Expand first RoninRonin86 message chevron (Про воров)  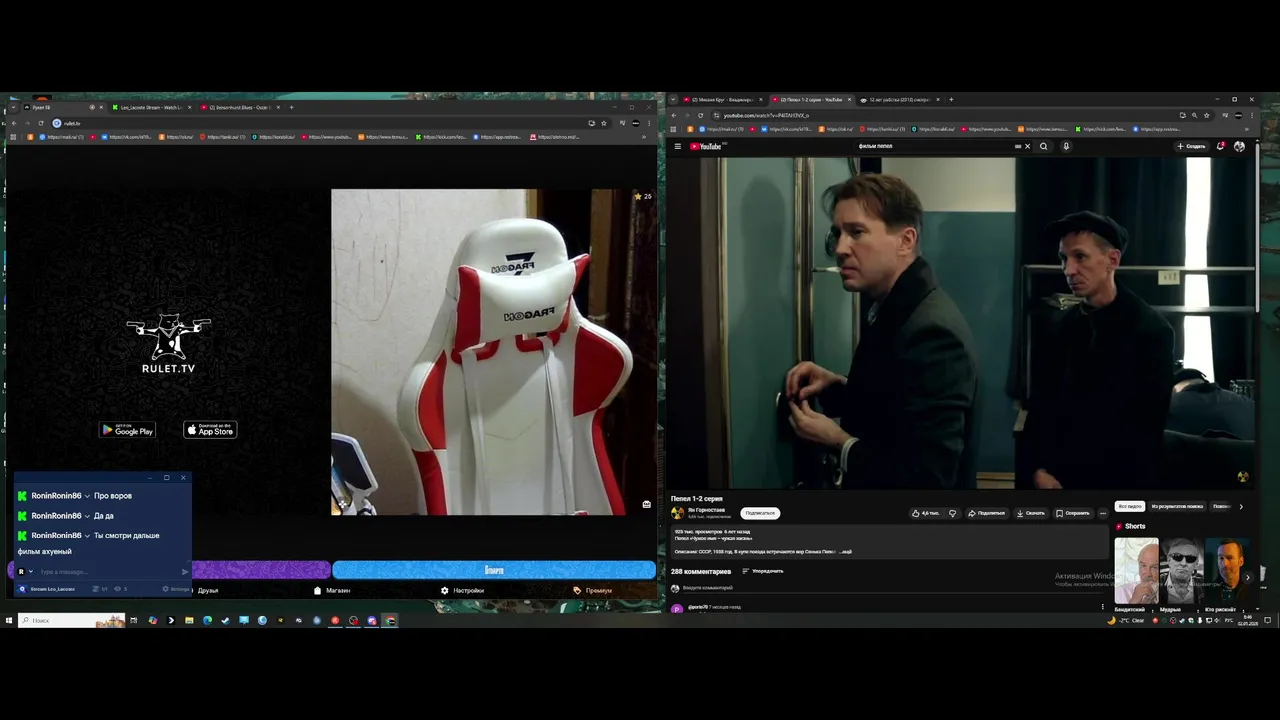point(87,496)
